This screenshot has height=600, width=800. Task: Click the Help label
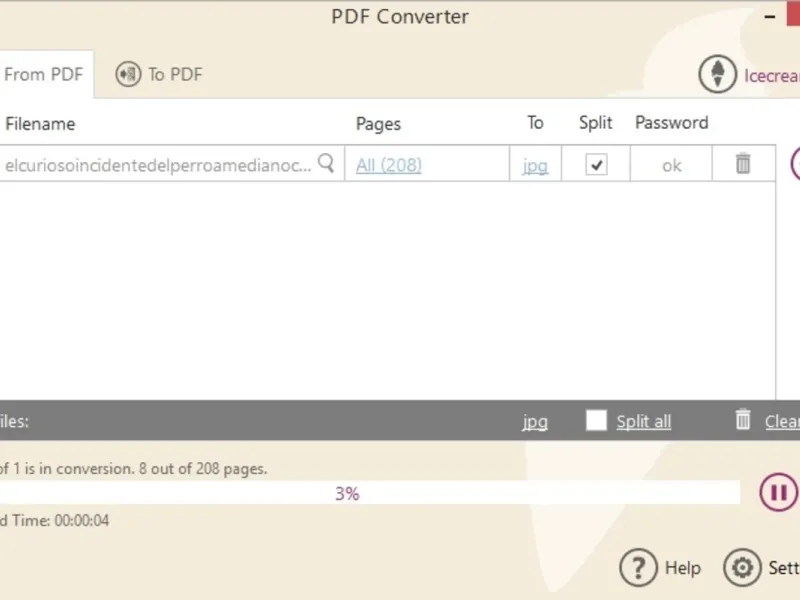683,568
